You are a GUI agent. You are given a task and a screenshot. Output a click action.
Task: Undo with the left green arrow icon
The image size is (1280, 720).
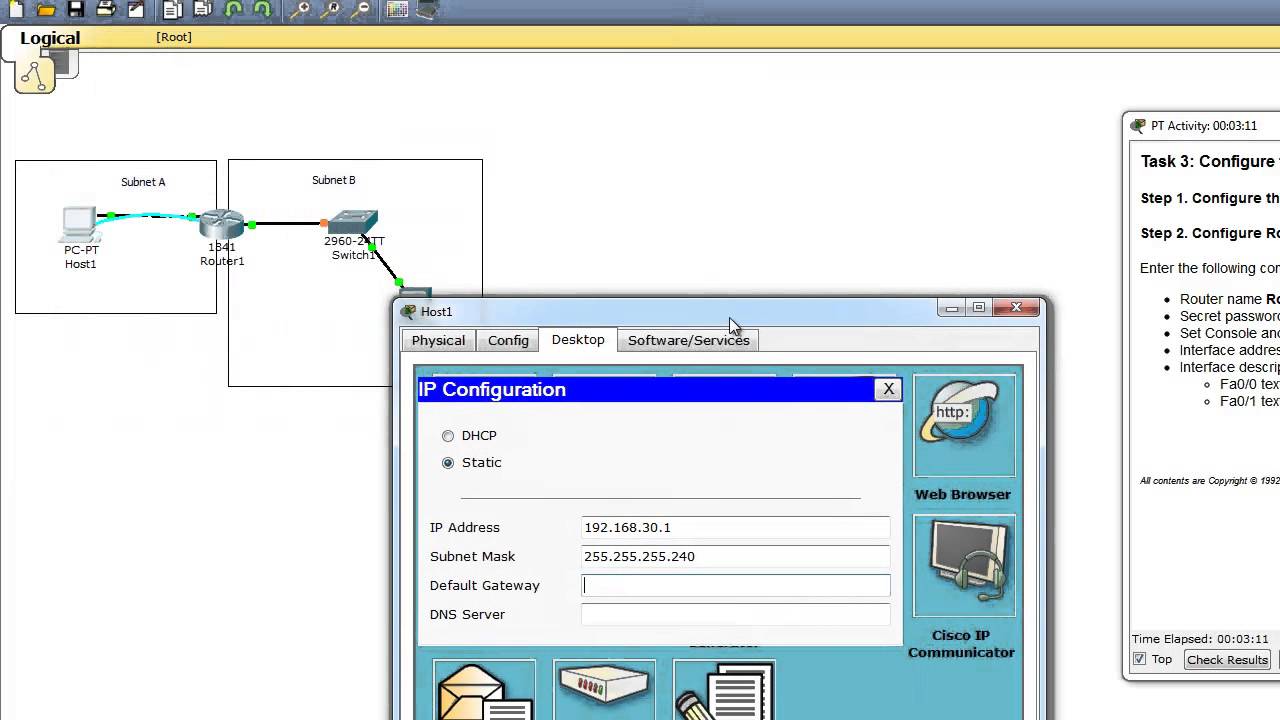pos(233,10)
